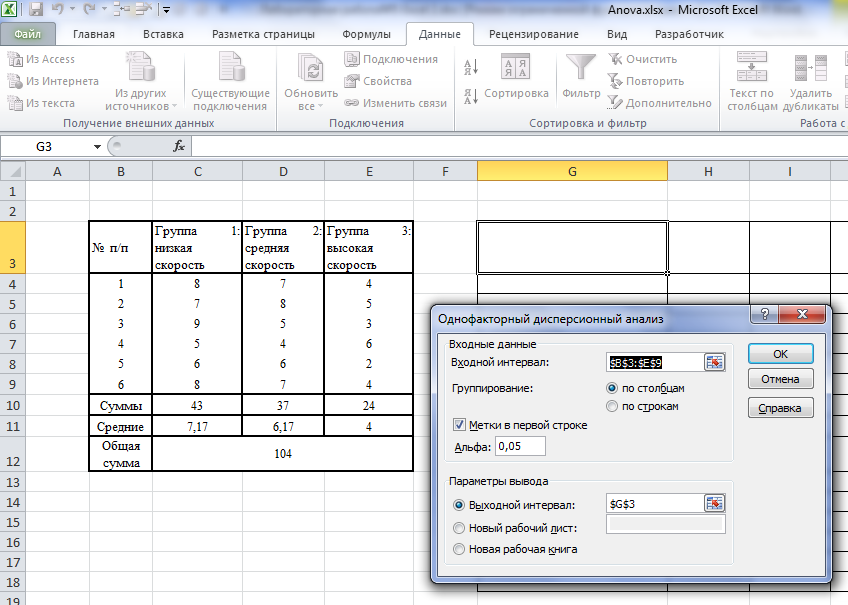The height and width of the screenshot is (605, 848).
Task: Click the Save icon in quick access toolbar
Action: point(36,9)
